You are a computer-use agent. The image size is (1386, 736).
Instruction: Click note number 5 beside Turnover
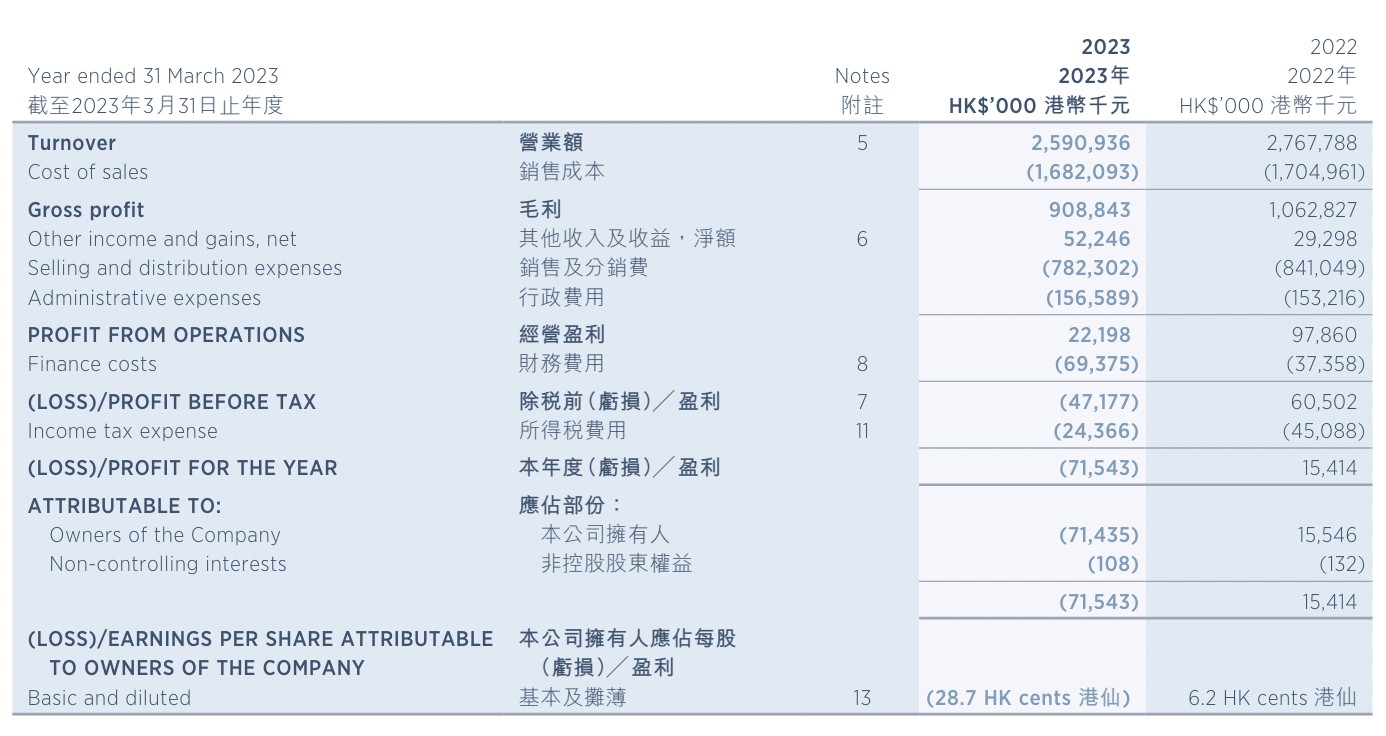pyautogui.click(x=862, y=143)
